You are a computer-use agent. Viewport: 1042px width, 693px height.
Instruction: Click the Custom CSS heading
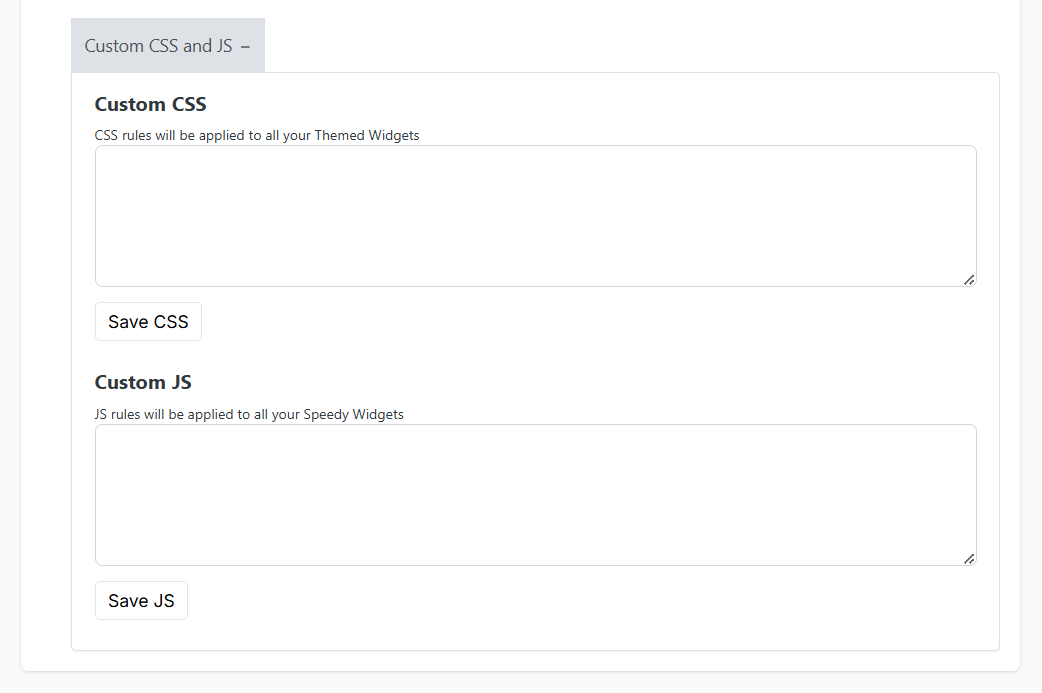150,105
